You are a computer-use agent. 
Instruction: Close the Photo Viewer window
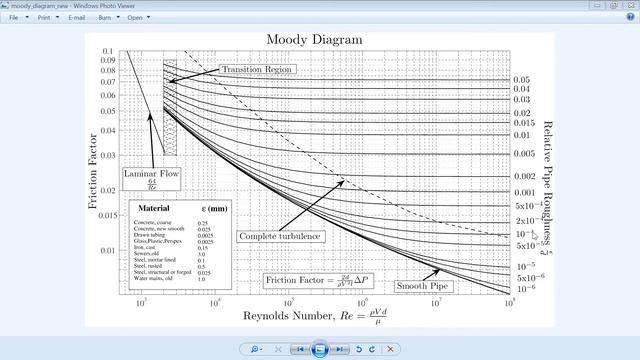(631, 5)
